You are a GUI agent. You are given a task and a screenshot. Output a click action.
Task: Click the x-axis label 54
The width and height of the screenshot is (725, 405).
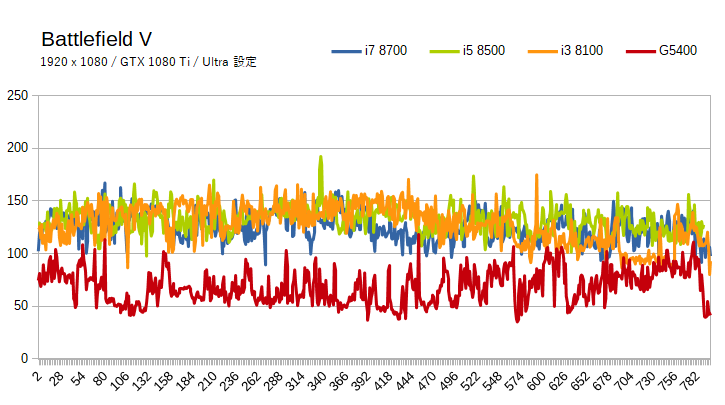78,379
